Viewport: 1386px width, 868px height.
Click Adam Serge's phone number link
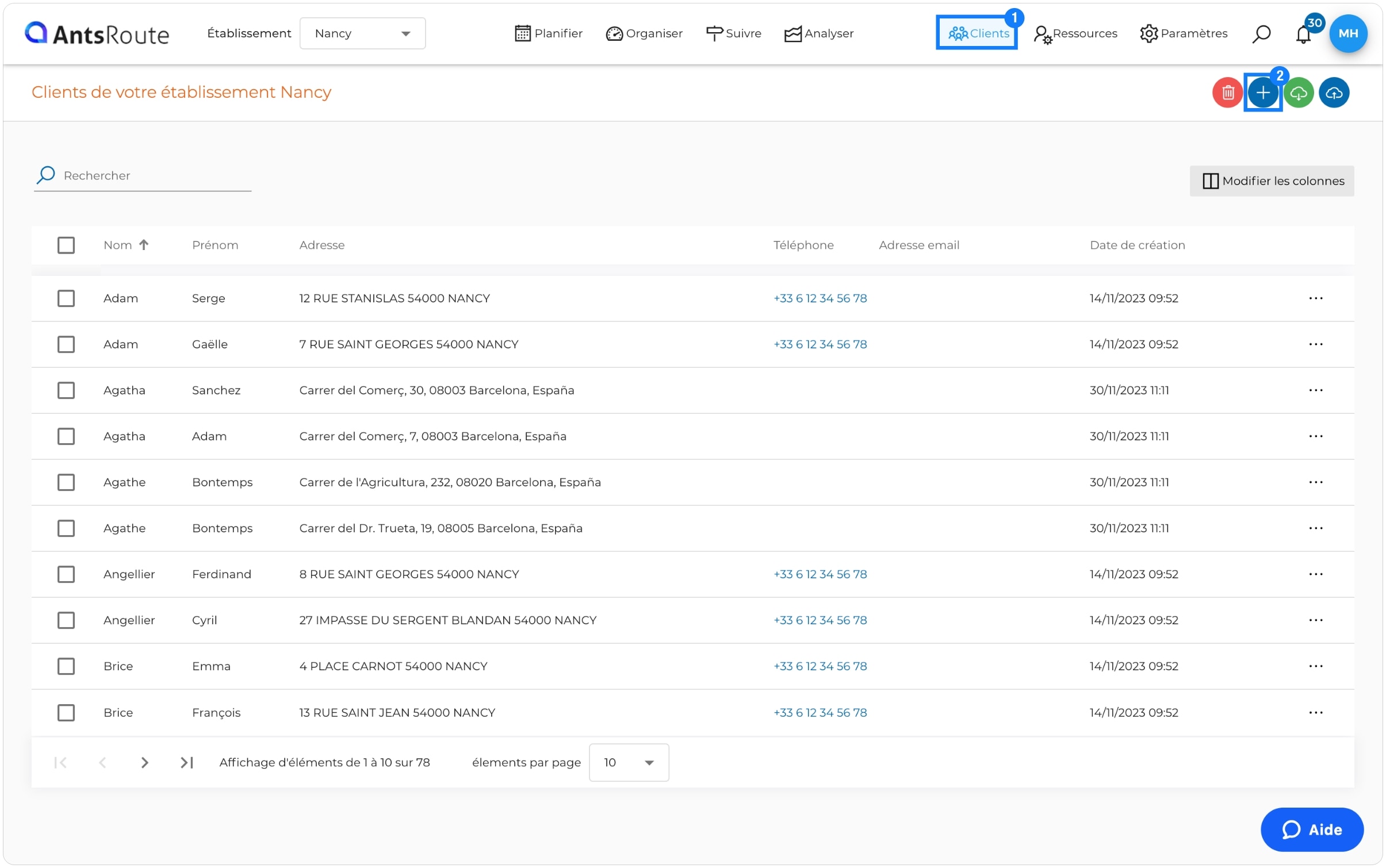820,298
